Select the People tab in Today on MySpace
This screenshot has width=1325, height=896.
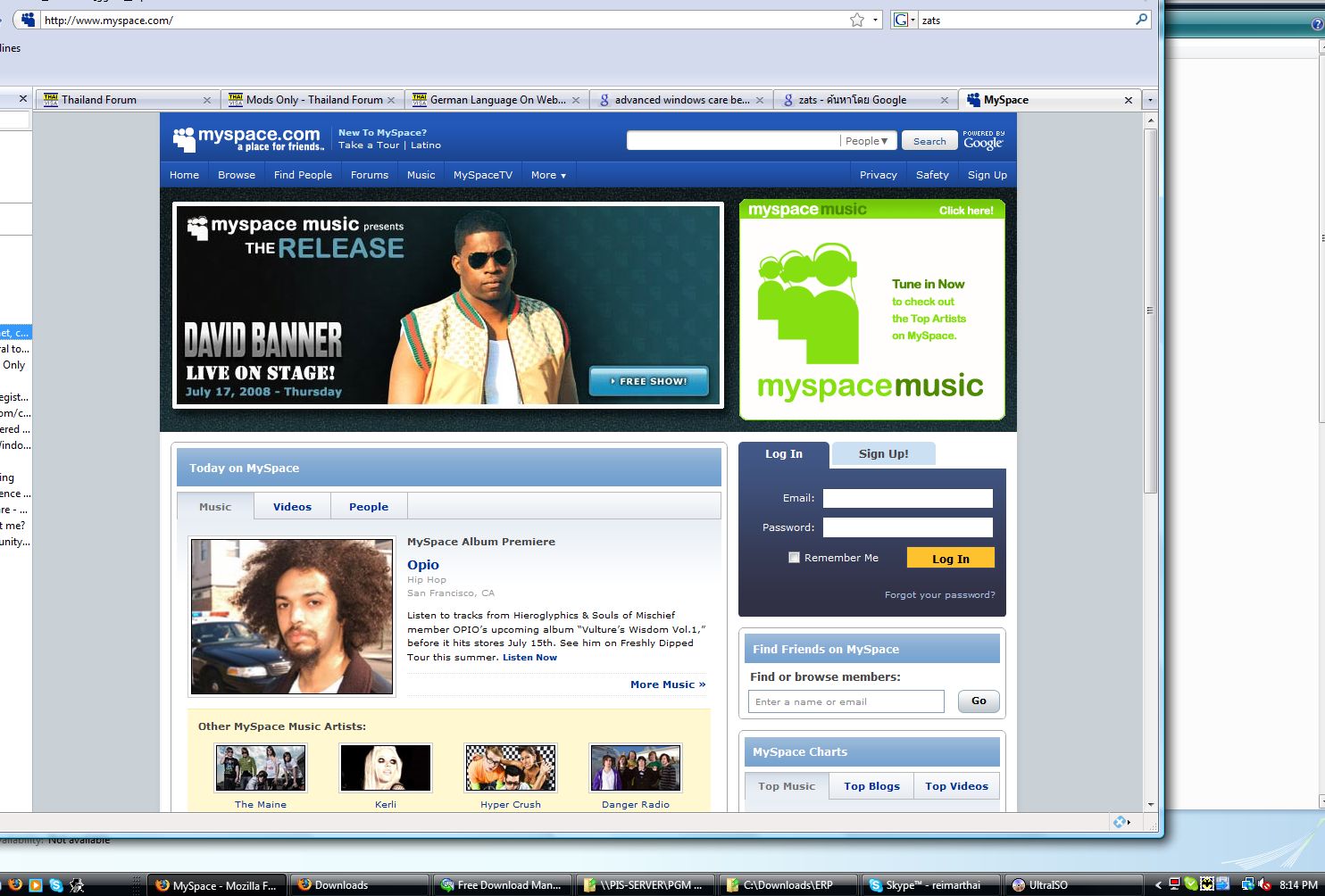(369, 506)
